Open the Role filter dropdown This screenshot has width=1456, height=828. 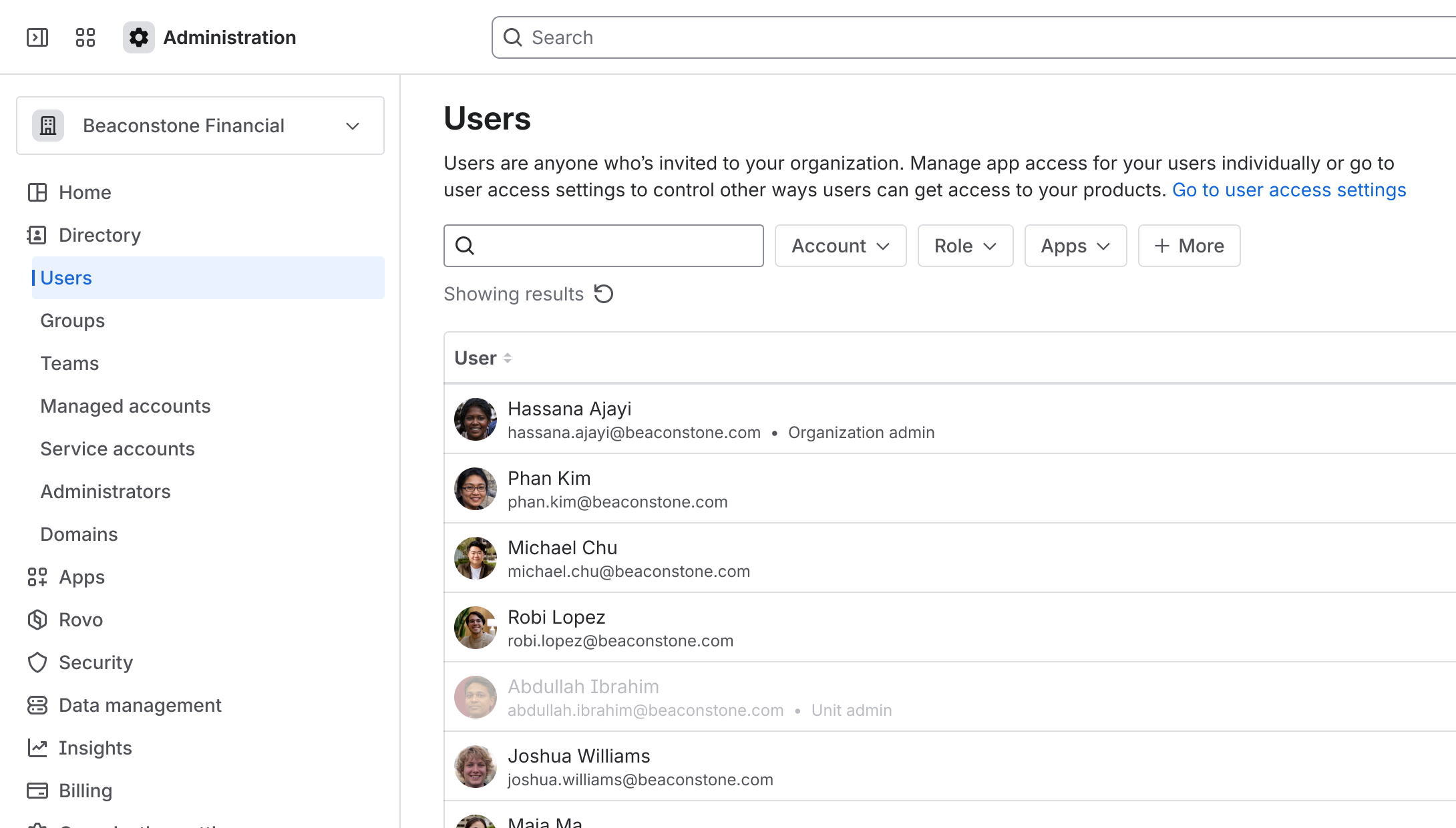965,246
